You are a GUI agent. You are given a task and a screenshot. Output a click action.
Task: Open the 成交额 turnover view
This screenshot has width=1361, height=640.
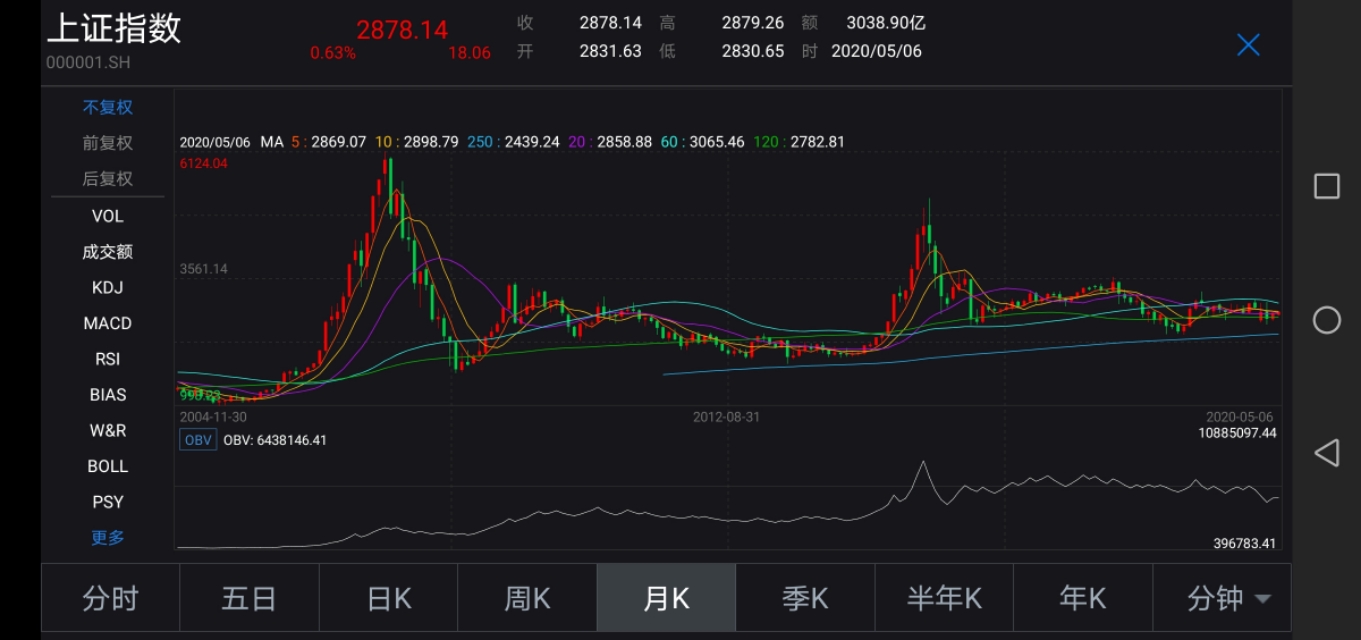coord(107,251)
